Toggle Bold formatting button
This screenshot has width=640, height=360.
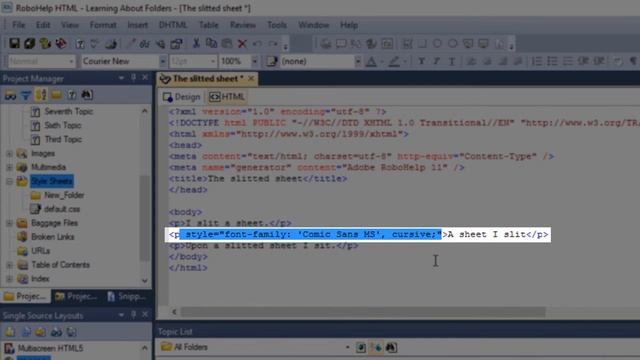[x=421, y=61]
